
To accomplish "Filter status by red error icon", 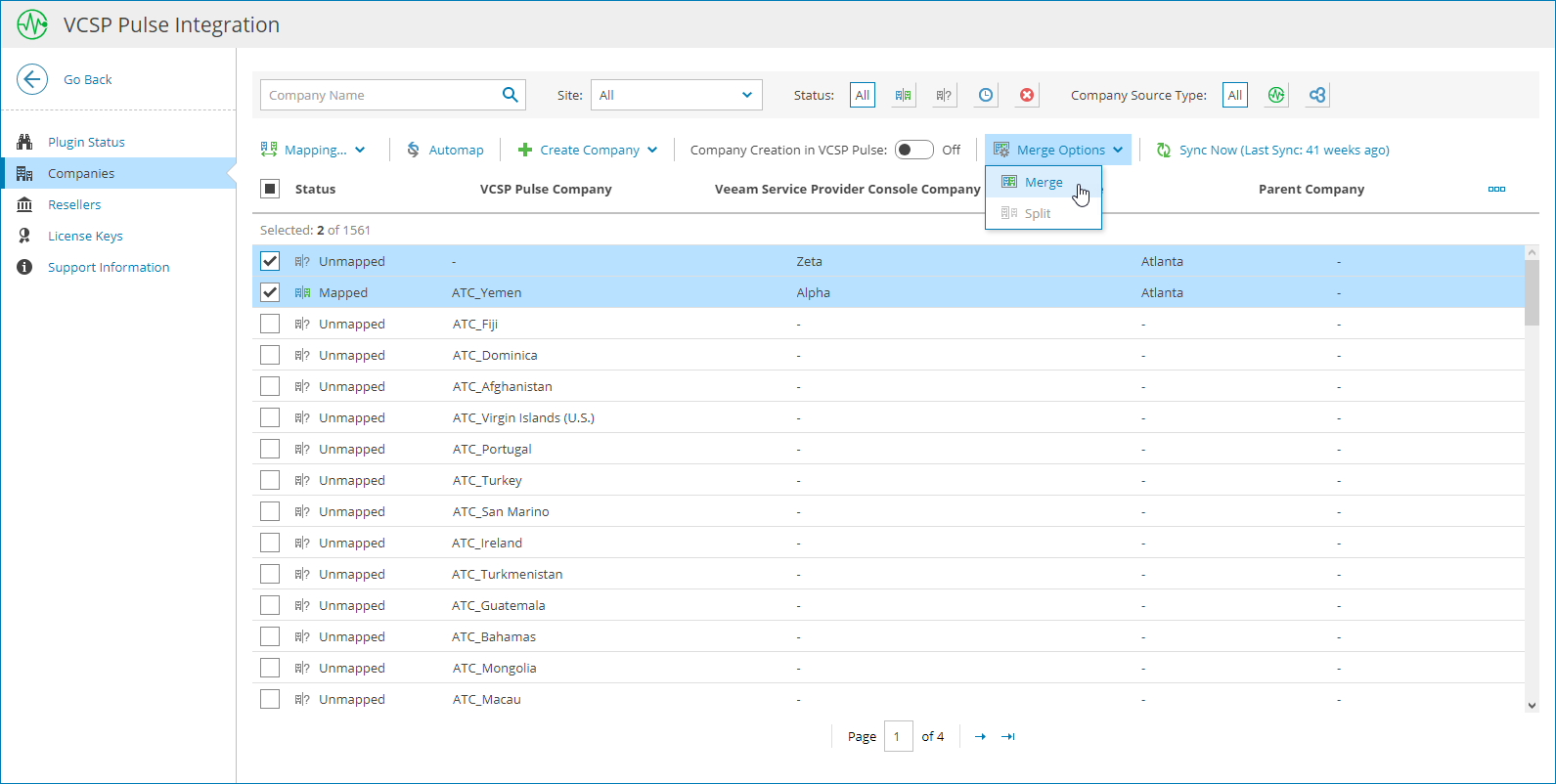I will [x=1027, y=95].
